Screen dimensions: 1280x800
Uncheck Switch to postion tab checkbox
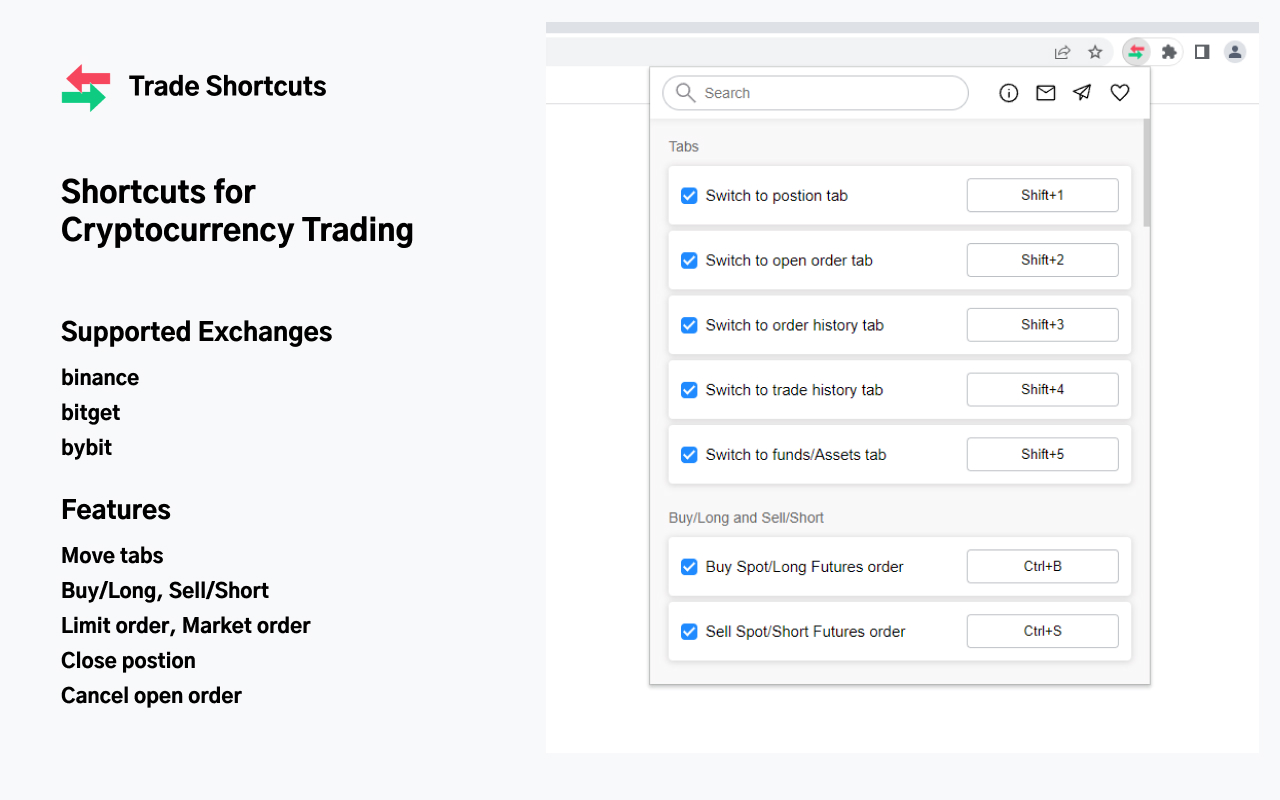pyautogui.click(x=689, y=196)
